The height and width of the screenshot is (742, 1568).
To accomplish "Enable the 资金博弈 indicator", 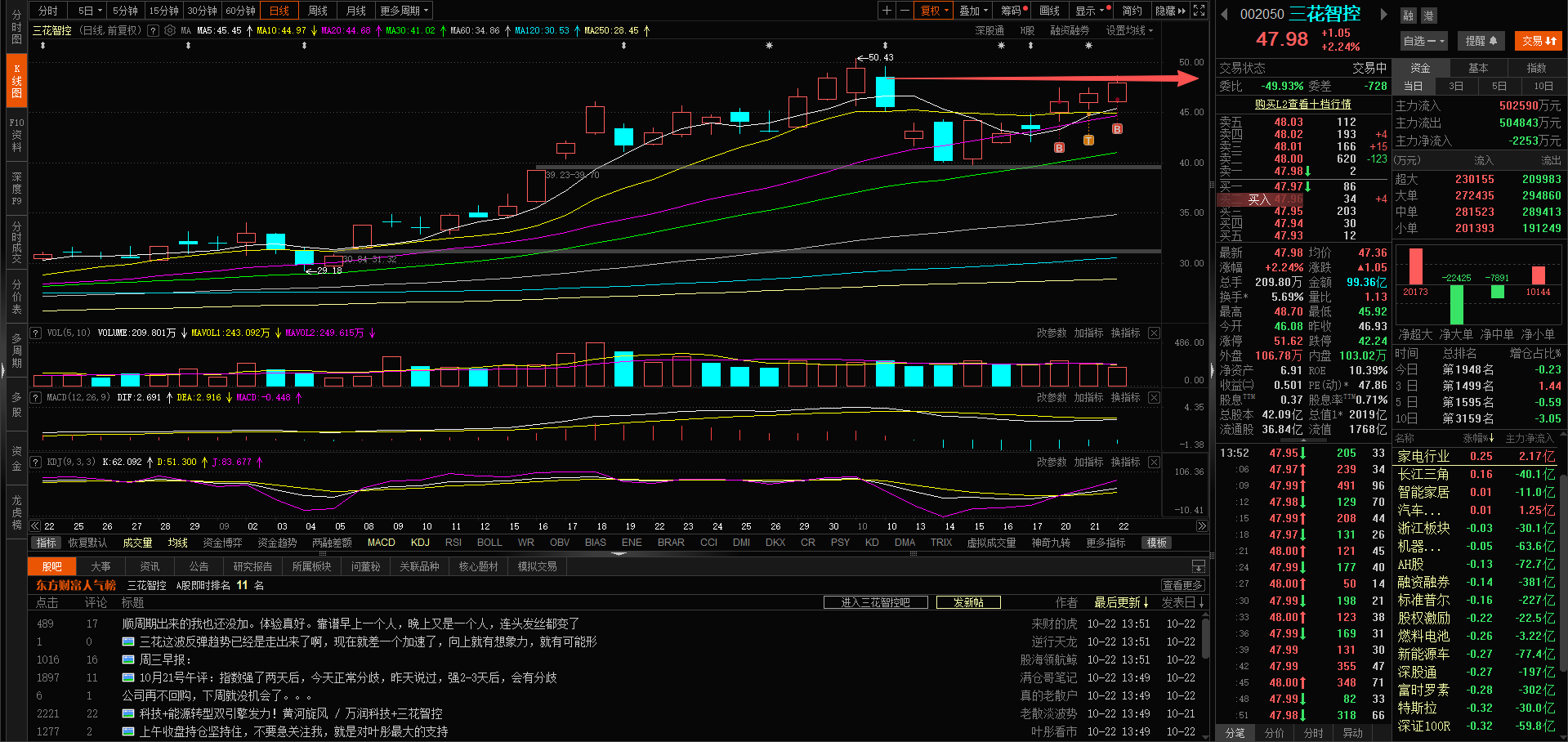I will 222,543.
